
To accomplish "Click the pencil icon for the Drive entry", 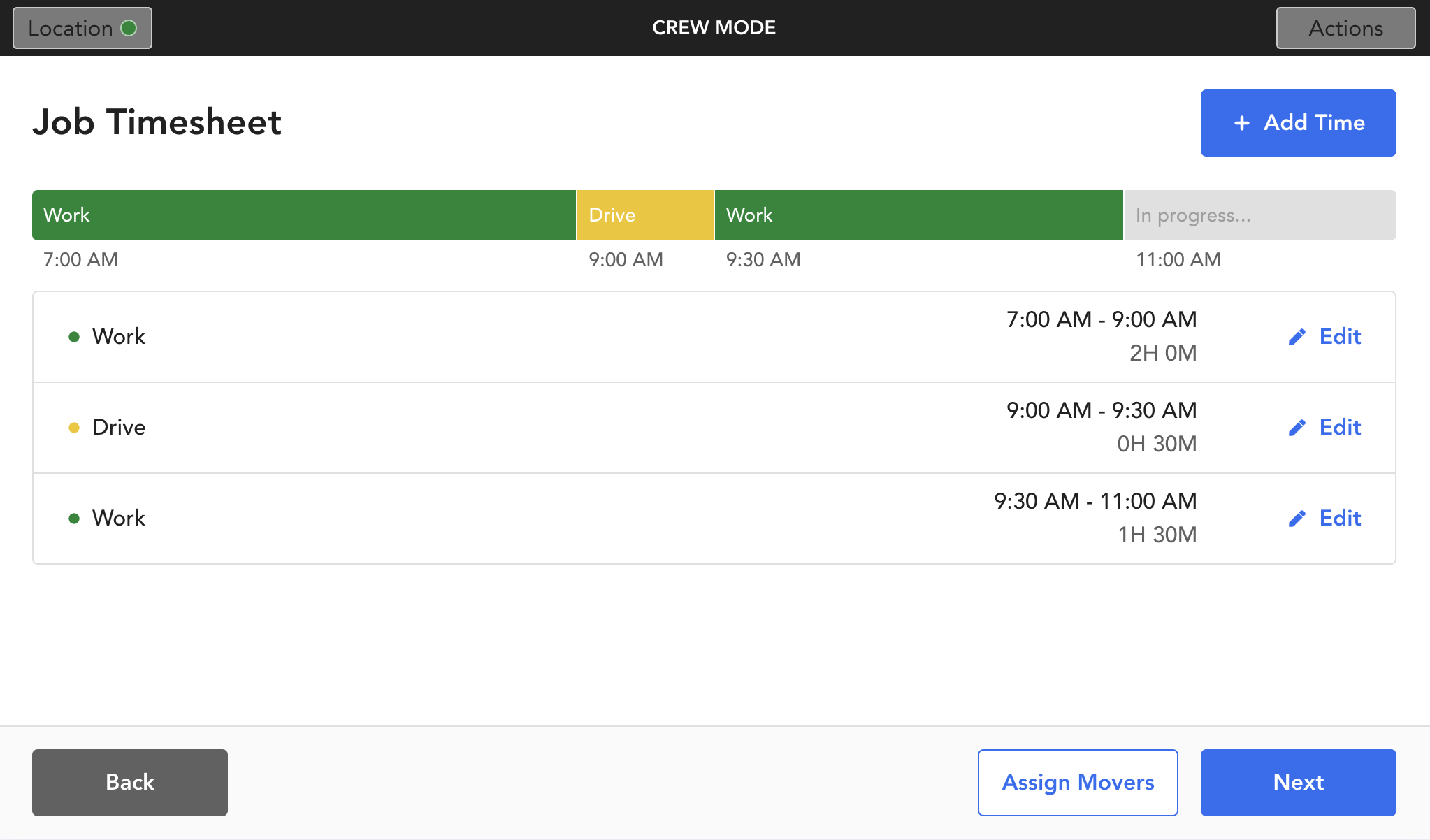I will pos(1297,428).
